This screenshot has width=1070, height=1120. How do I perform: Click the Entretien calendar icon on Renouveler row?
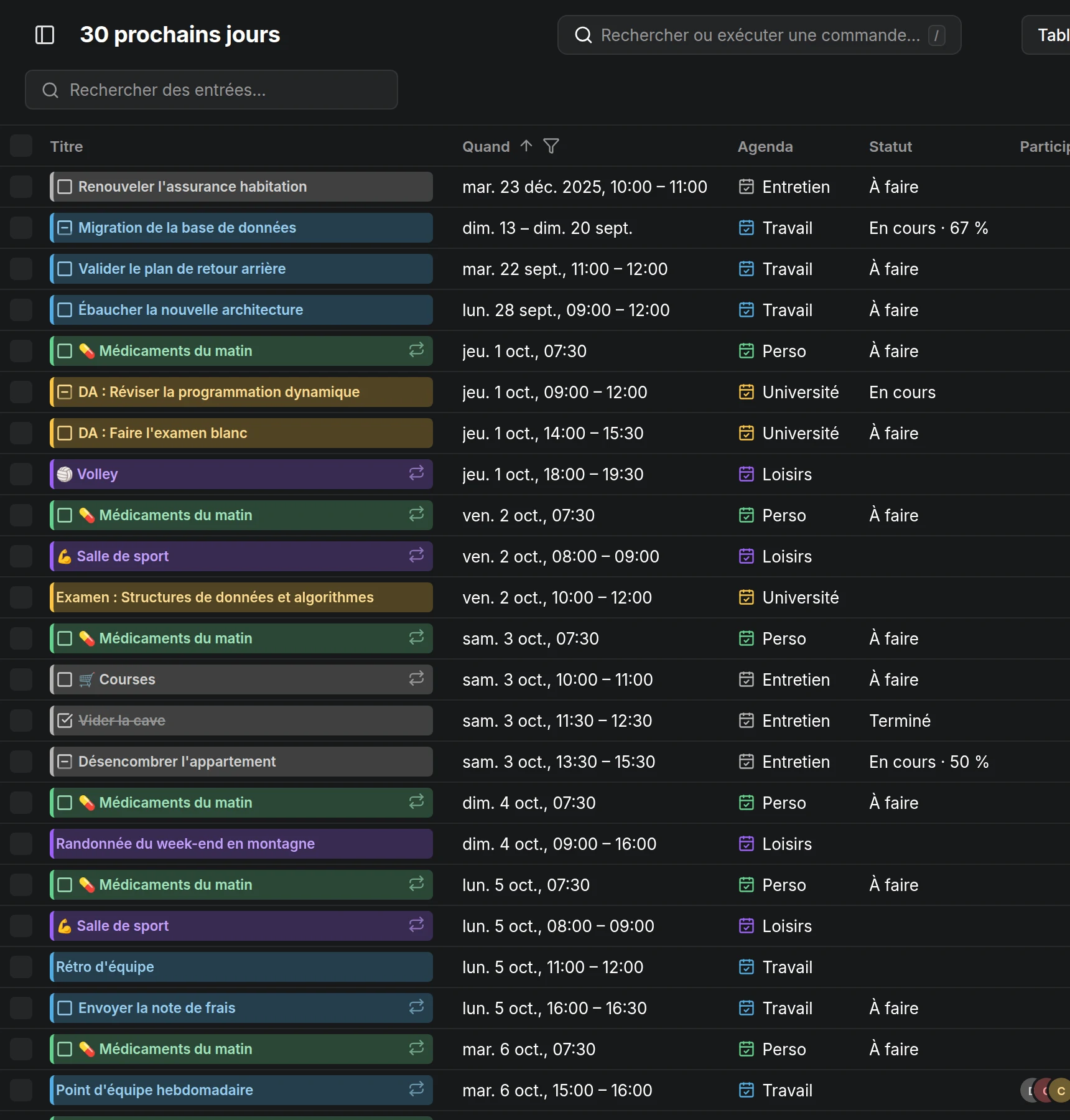coord(747,187)
